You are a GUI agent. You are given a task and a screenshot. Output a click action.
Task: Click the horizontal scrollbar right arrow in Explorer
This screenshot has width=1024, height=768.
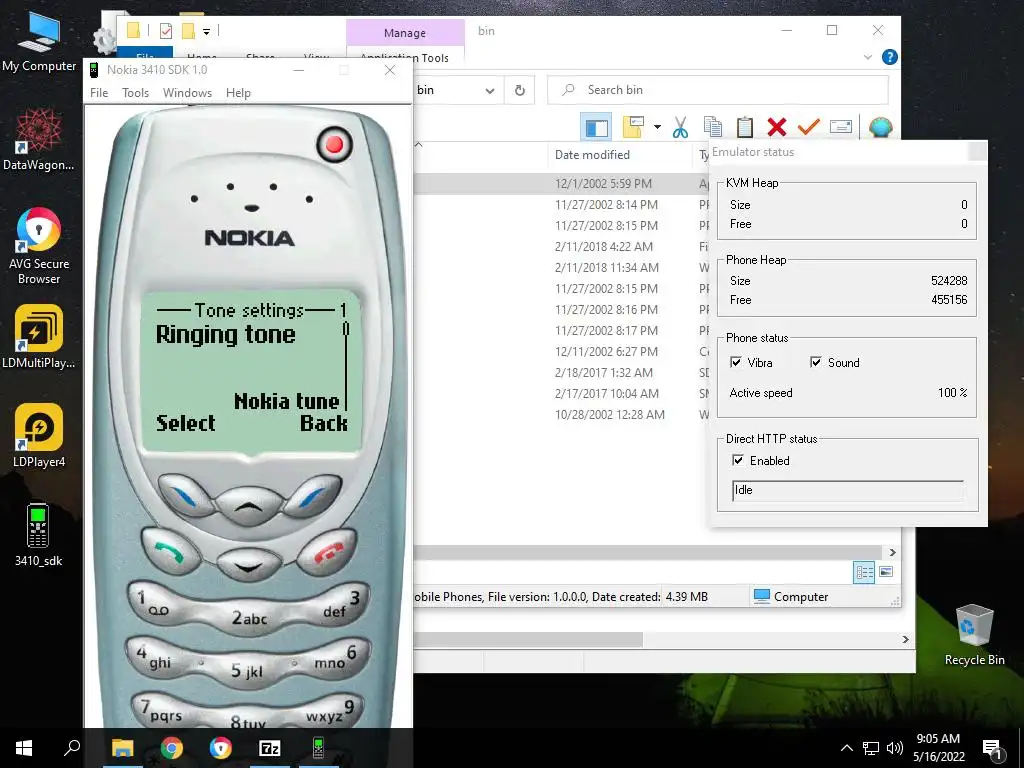(x=893, y=552)
